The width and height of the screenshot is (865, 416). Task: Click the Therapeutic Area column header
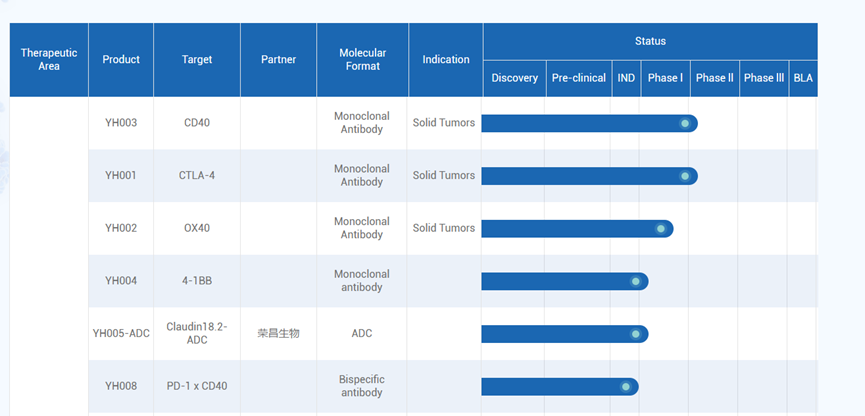pyautogui.click(x=49, y=60)
